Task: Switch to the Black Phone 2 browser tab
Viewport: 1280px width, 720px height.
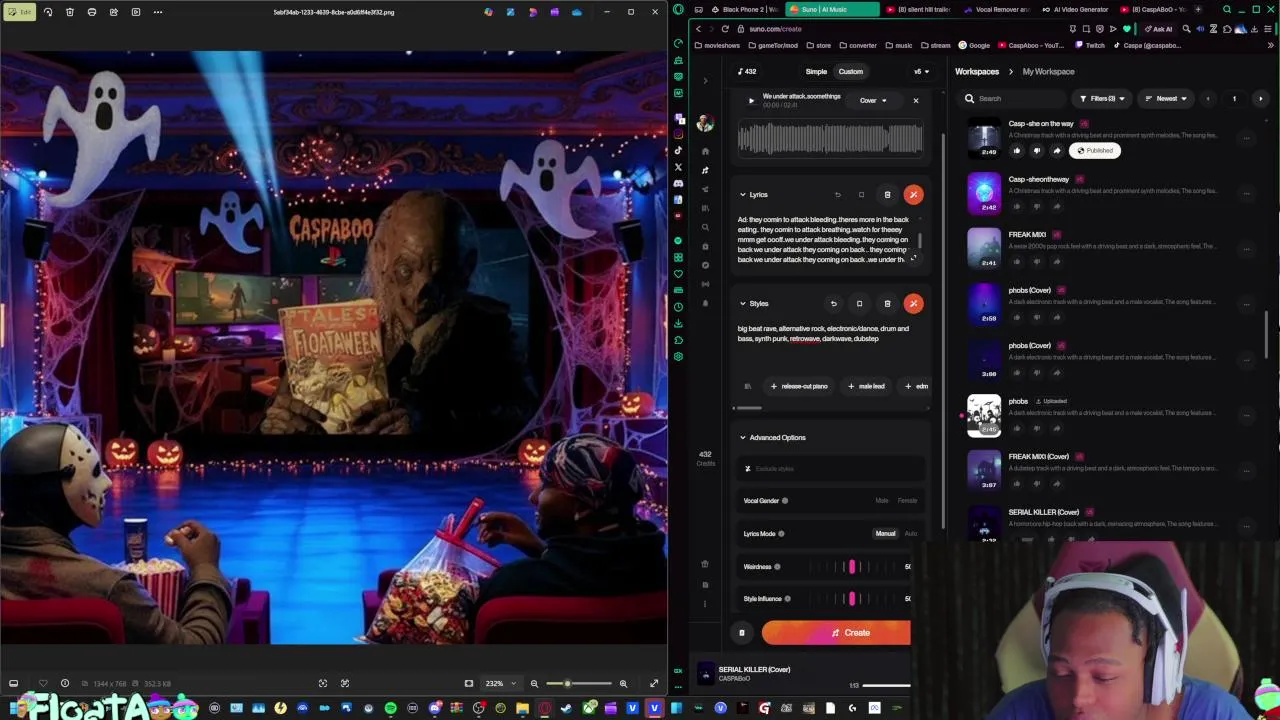Action: [x=744, y=10]
